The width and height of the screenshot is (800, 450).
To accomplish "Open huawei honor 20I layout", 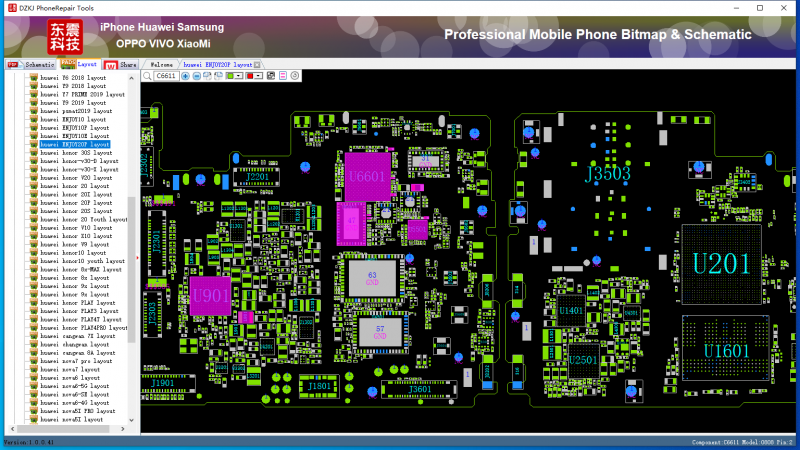I will click(76, 194).
